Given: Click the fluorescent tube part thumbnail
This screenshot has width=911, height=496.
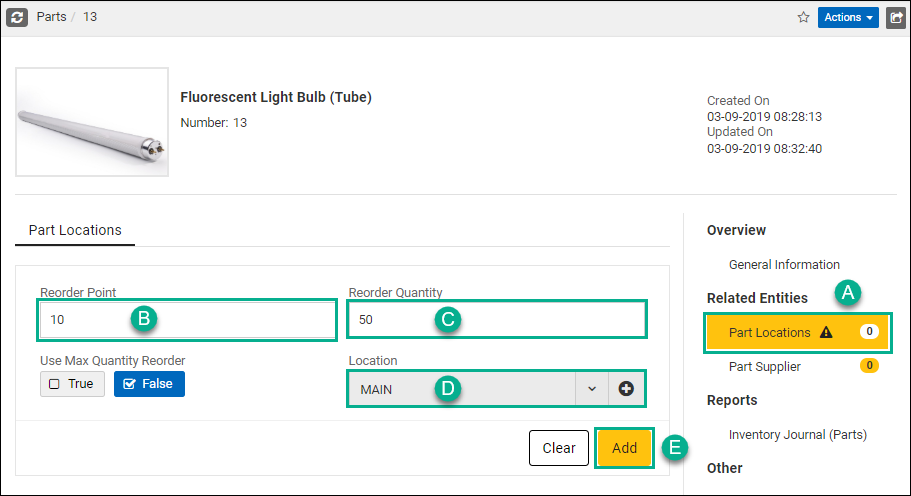Looking at the screenshot, I should click(92, 122).
